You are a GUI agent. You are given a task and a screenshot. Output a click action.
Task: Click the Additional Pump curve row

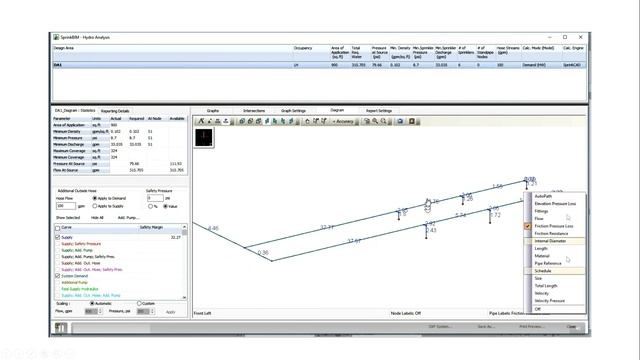pyautogui.click(x=118, y=282)
